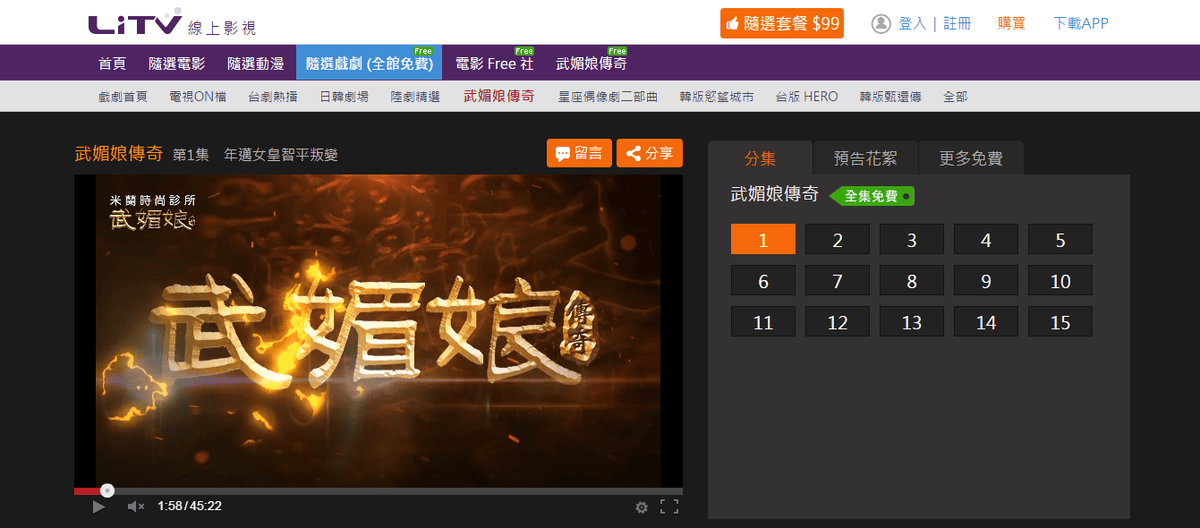Screen dimensions: 1200x528
Task: Enter fullscreen mode in the player
Action: point(670,507)
